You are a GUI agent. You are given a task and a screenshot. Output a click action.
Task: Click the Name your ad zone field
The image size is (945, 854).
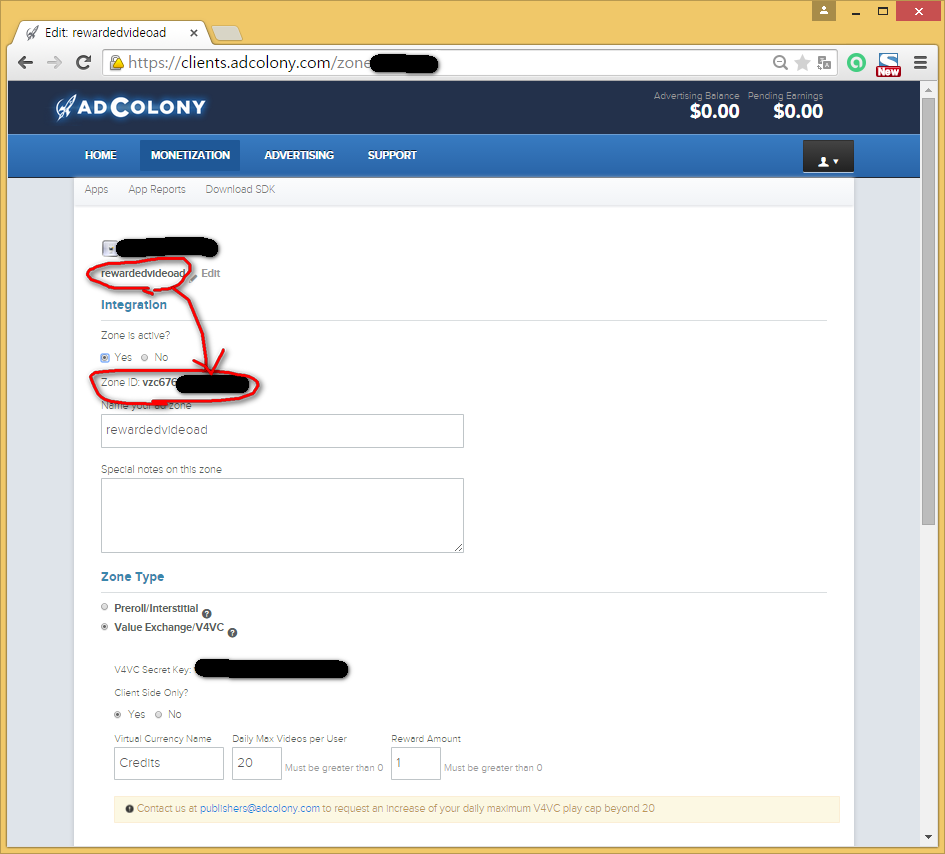coord(282,431)
